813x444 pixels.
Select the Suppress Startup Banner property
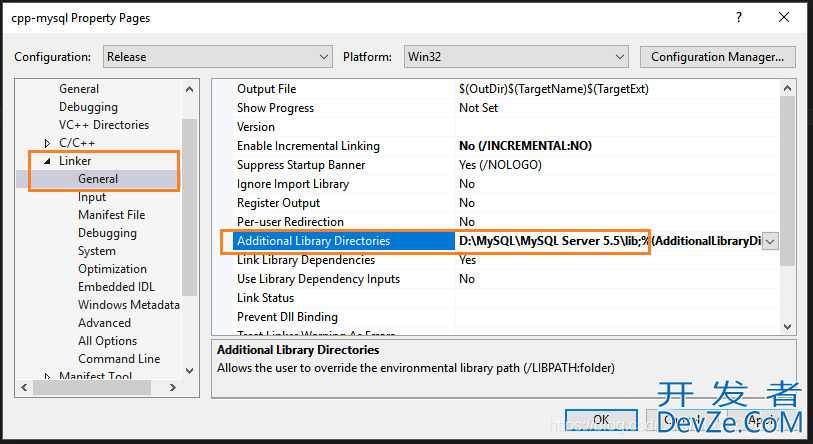coord(301,165)
